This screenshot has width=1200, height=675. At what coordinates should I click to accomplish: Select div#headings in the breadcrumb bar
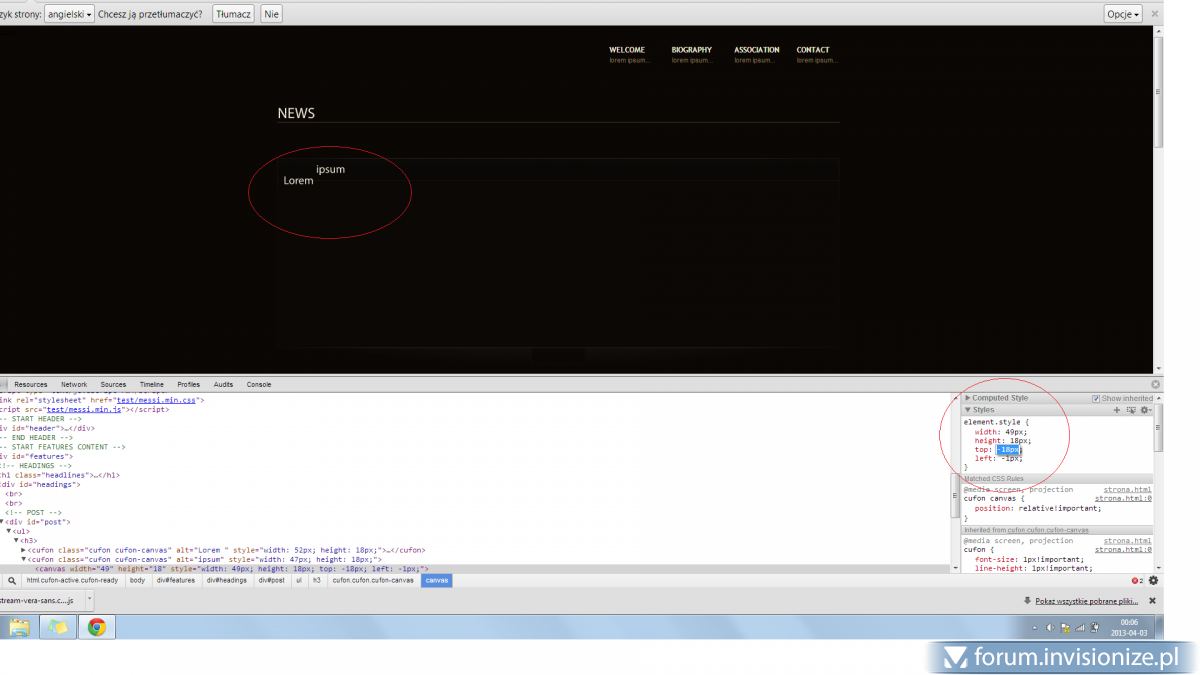(226, 580)
